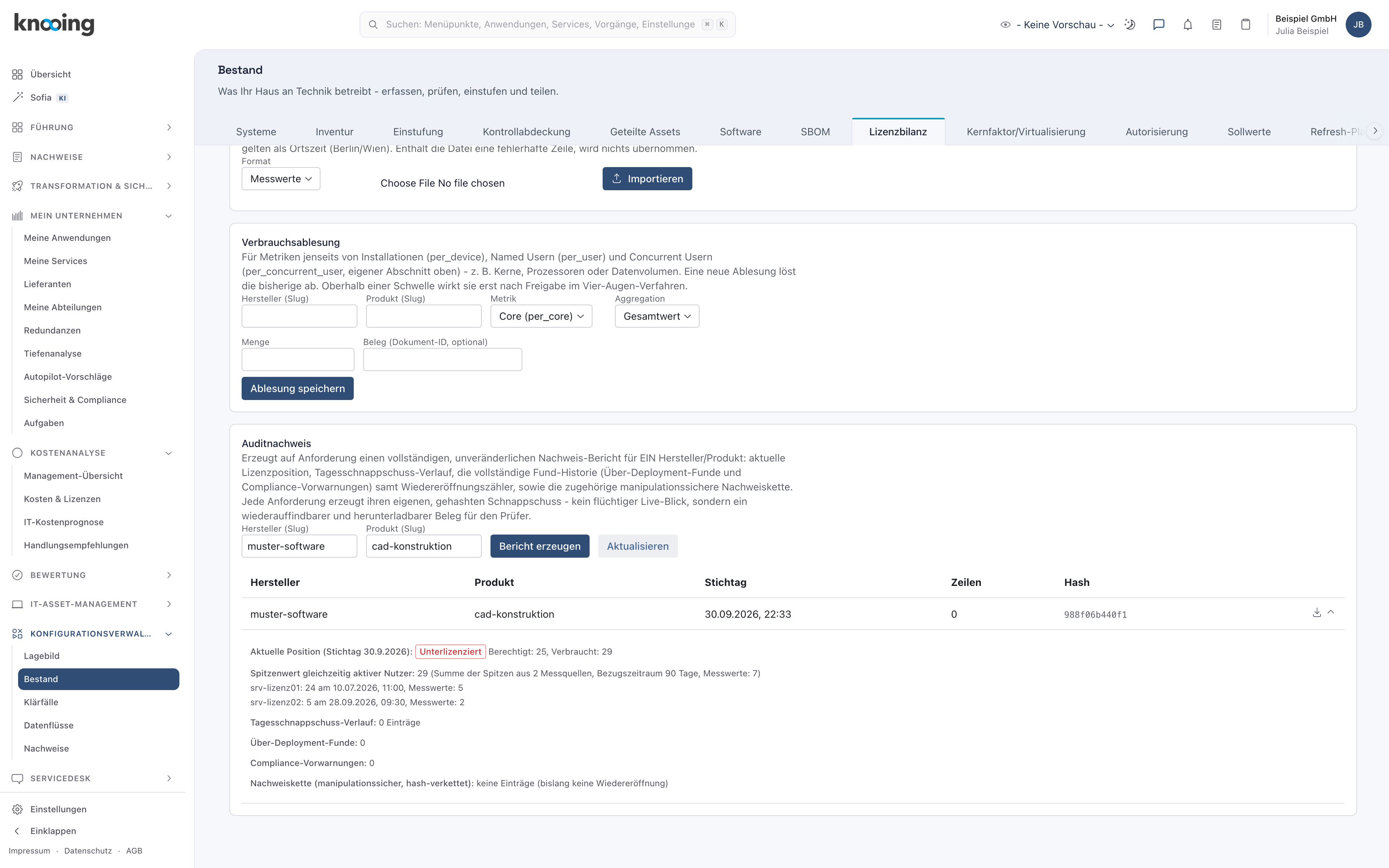
Task: Click the Beleg Dokument-ID input field
Action: [x=442, y=359]
